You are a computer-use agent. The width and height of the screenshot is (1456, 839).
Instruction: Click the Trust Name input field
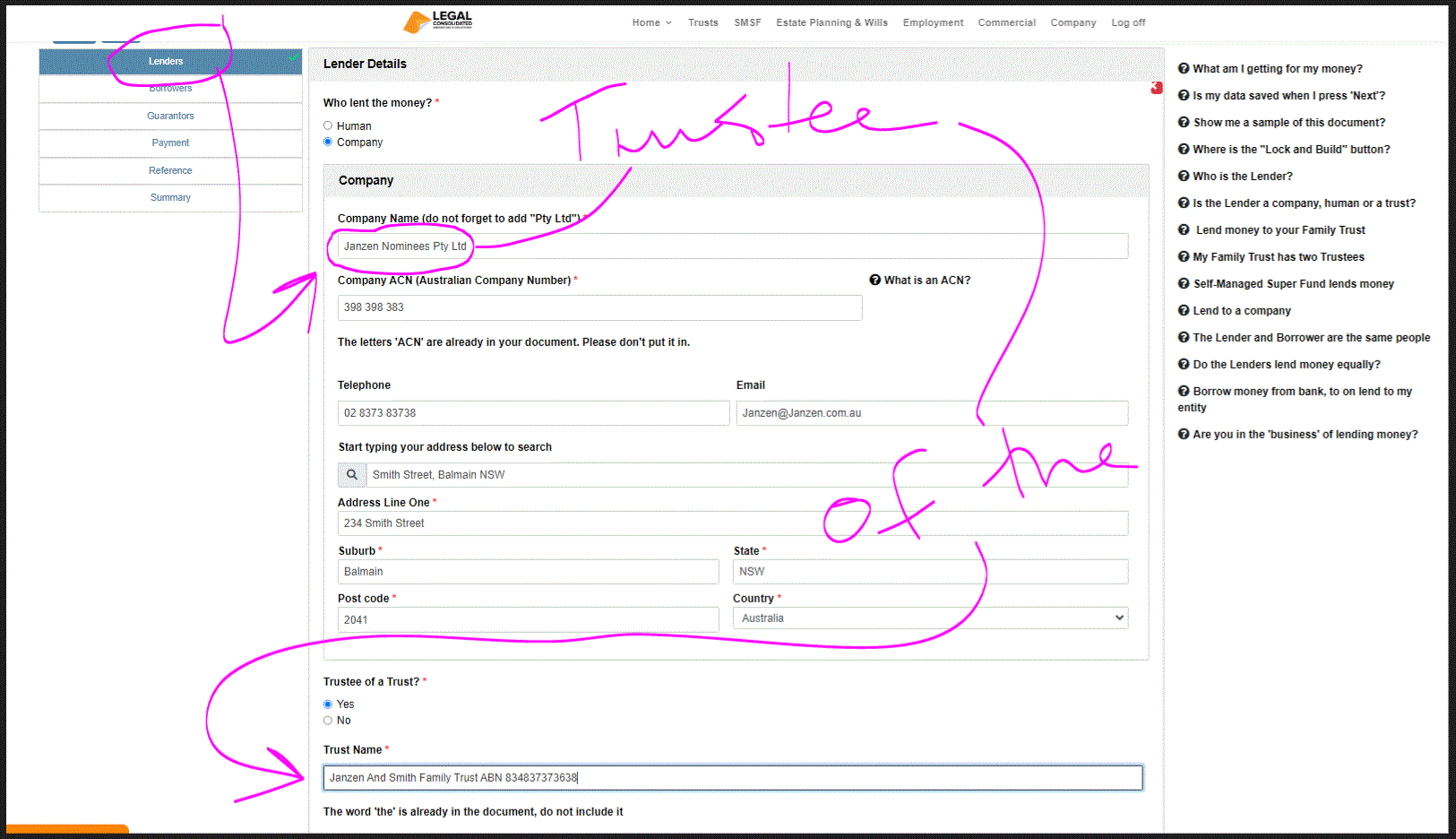click(x=733, y=778)
